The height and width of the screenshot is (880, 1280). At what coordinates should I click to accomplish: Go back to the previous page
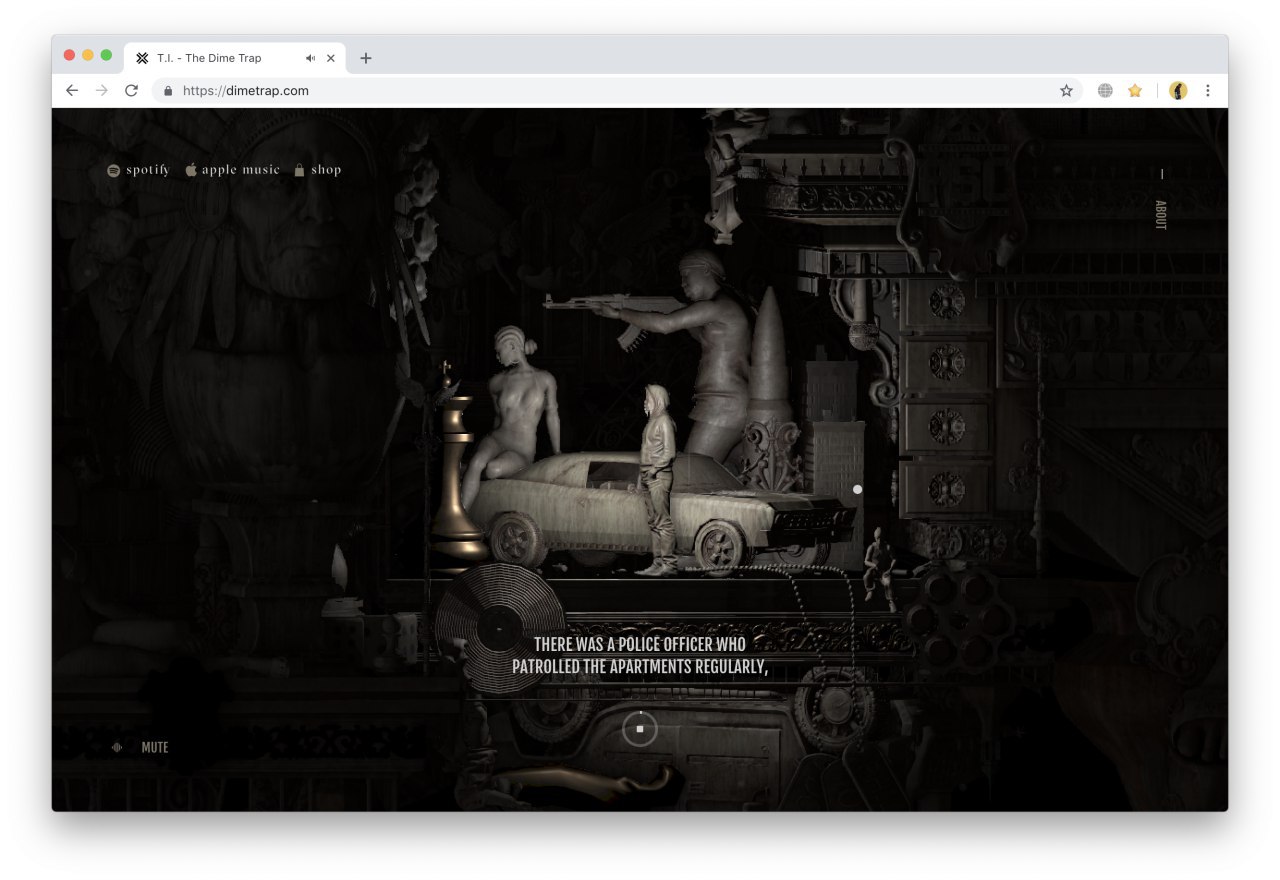(72, 90)
